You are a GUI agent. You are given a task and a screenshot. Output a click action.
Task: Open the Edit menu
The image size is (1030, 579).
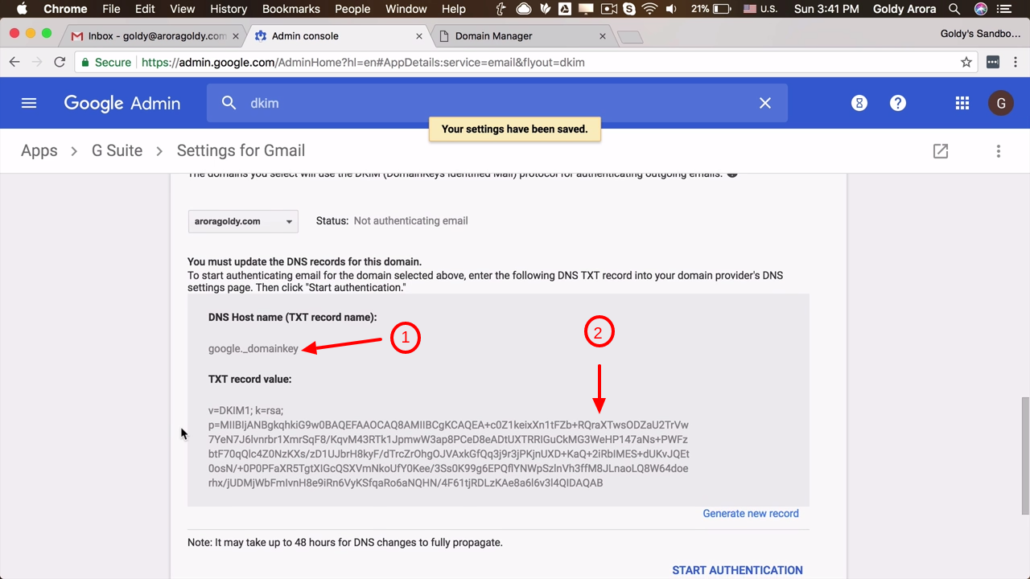pyautogui.click(x=145, y=9)
